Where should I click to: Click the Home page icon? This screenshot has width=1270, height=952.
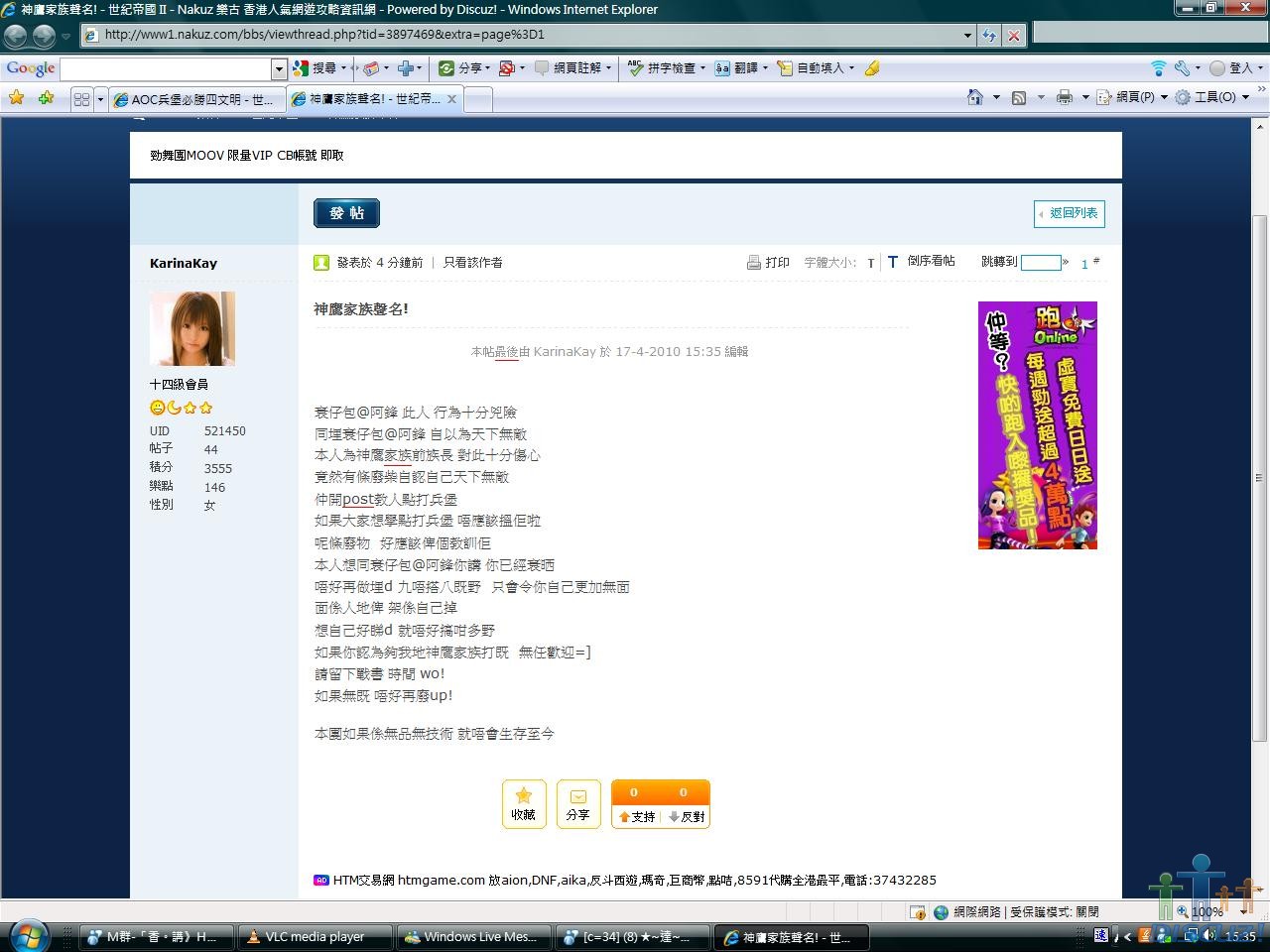[975, 97]
